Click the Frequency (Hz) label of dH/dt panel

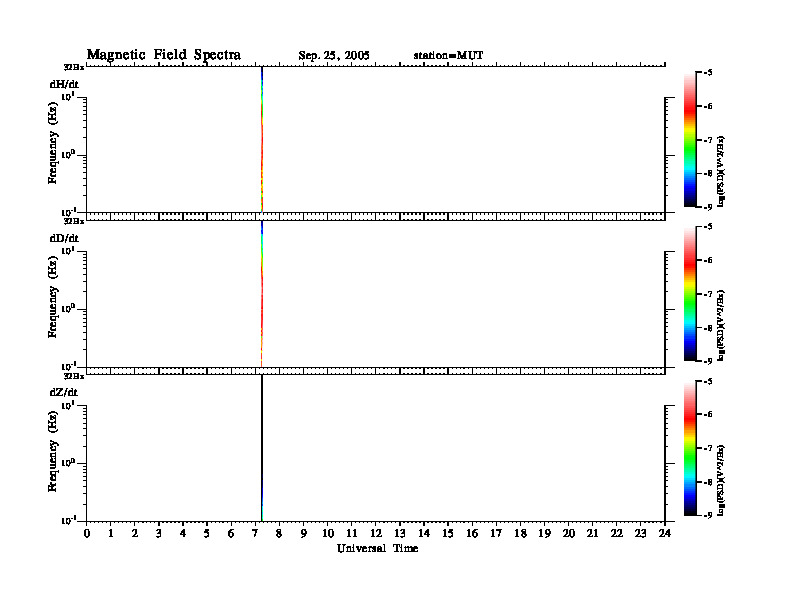point(53,143)
